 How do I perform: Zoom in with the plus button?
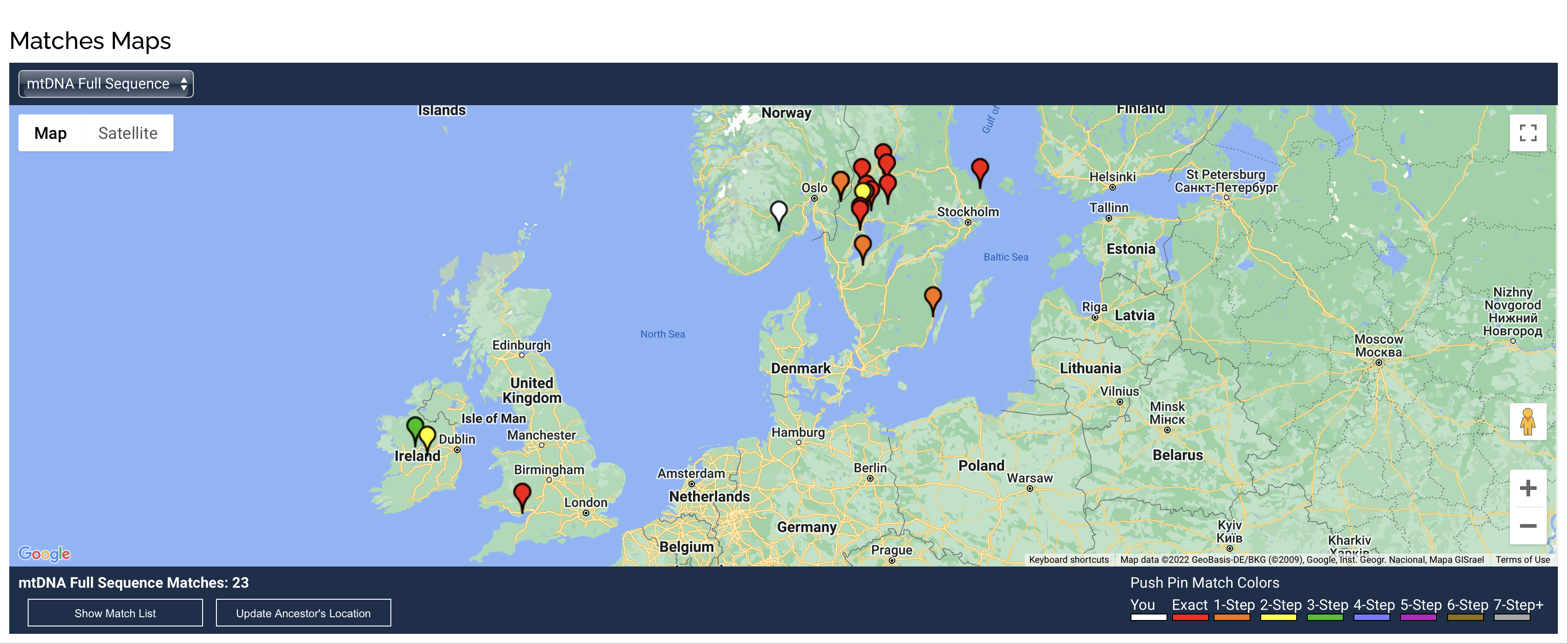pos(1527,488)
